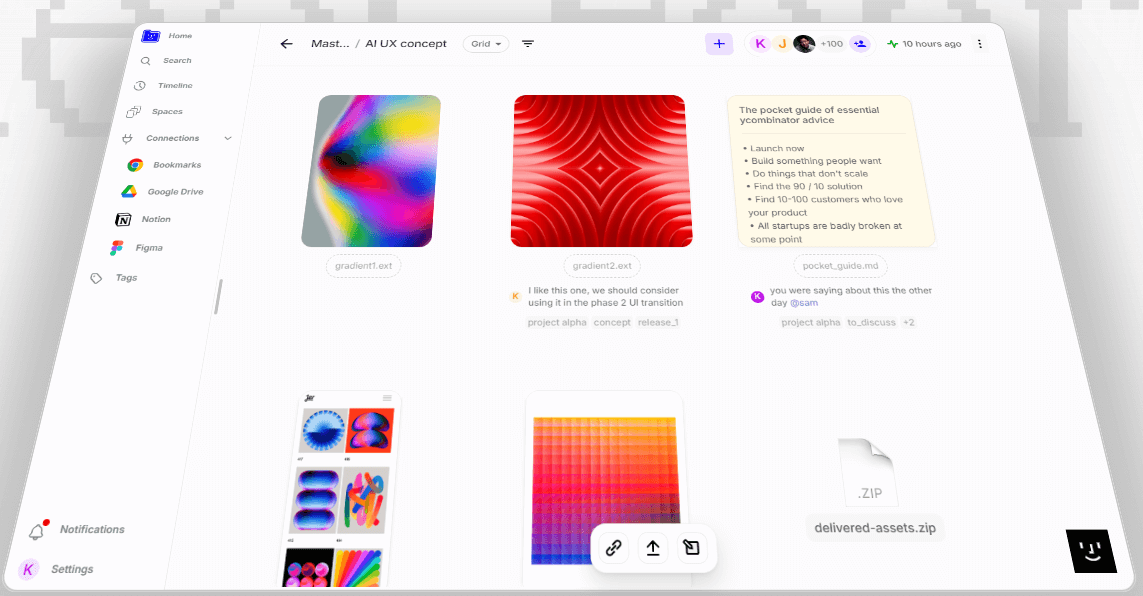Viewport: 1143px width, 596px height.
Task: Upload using the arrow icon in floating toolbar
Action: coord(653,547)
